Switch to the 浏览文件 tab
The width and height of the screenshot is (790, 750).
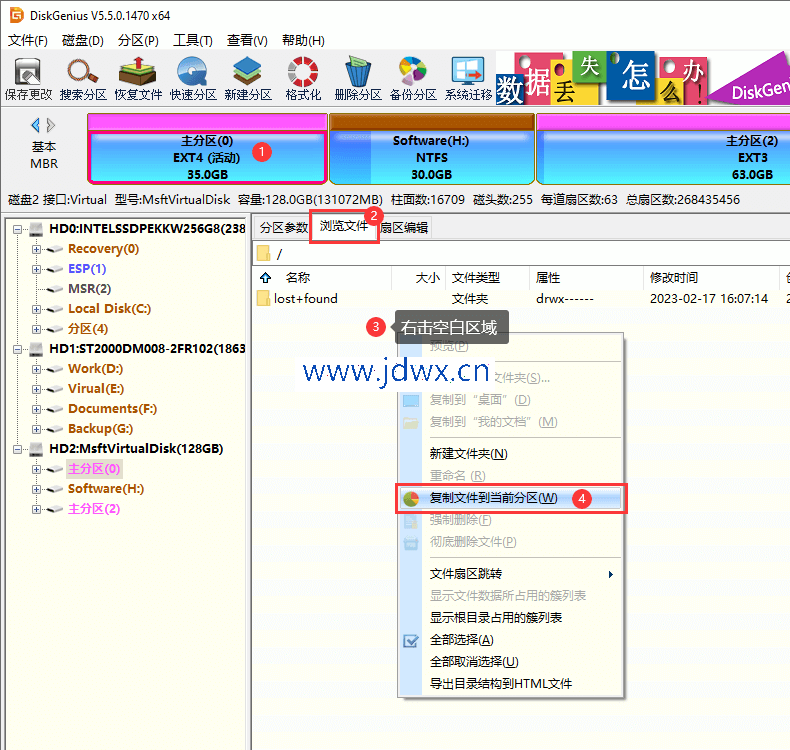pos(344,226)
